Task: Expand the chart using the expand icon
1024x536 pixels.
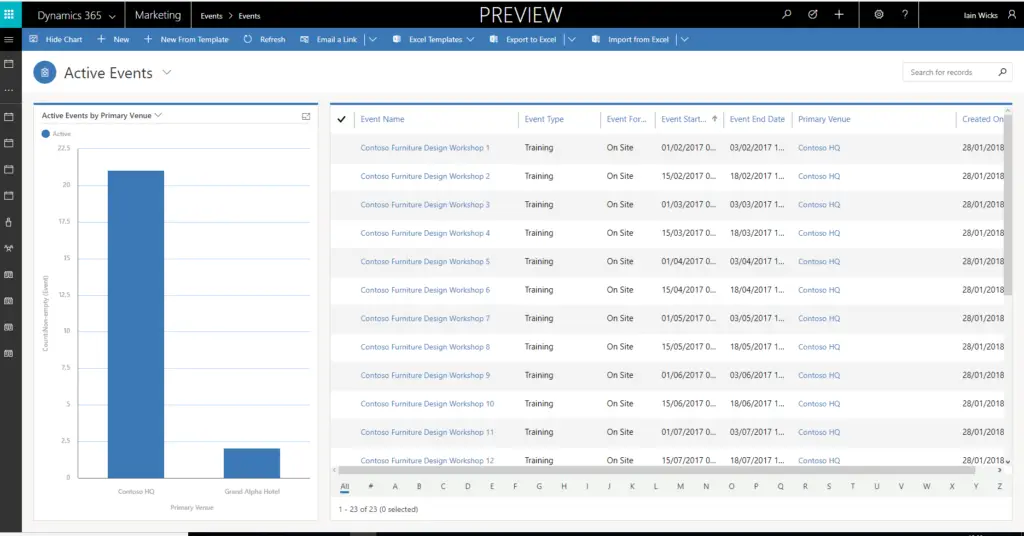Action: coord(306,116)
